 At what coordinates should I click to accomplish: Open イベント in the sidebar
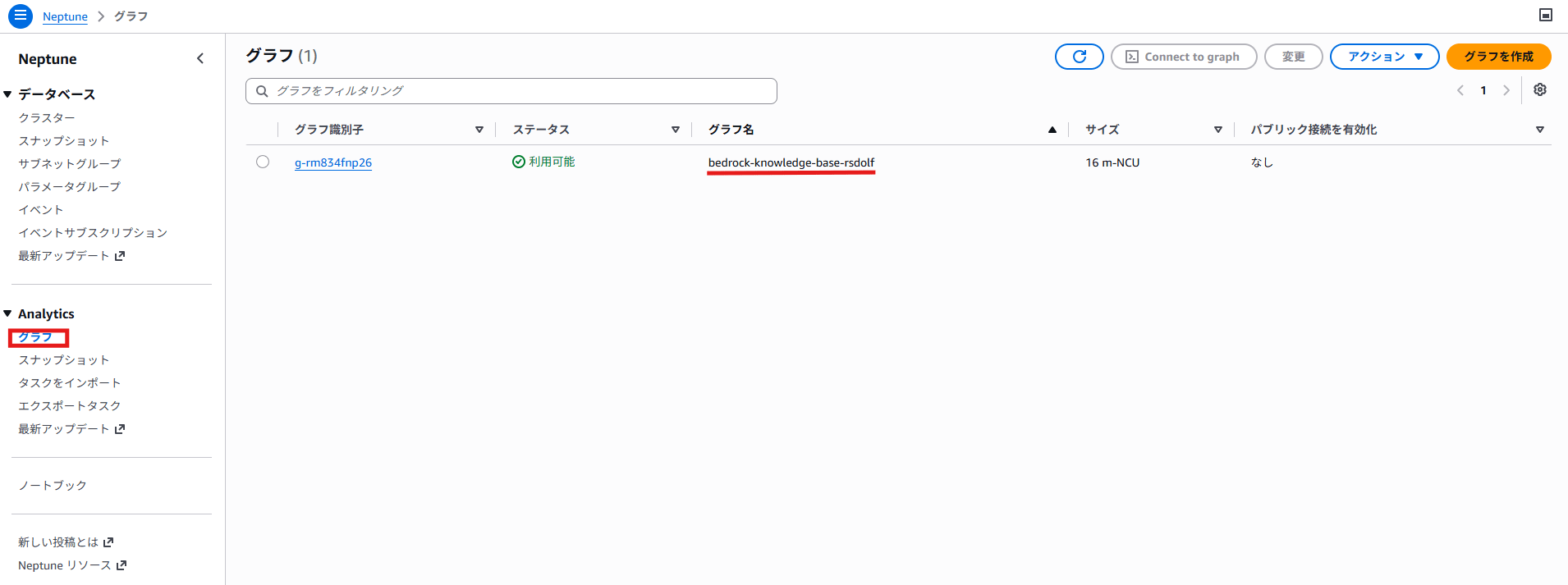[x=41, y=210]
